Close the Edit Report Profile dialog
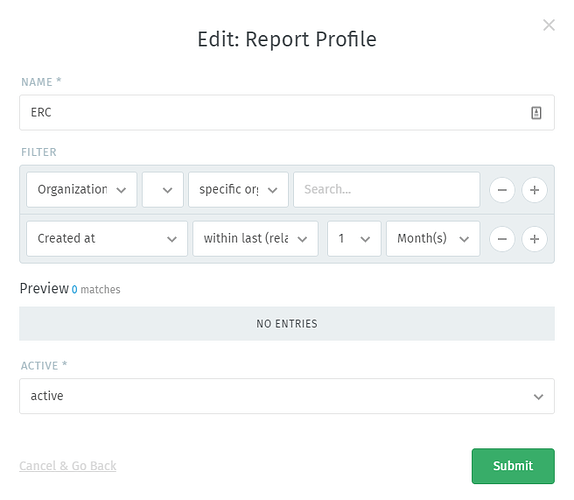Image resolution: width=574 pixels, height=500 pixels. [x=549, y=25]
